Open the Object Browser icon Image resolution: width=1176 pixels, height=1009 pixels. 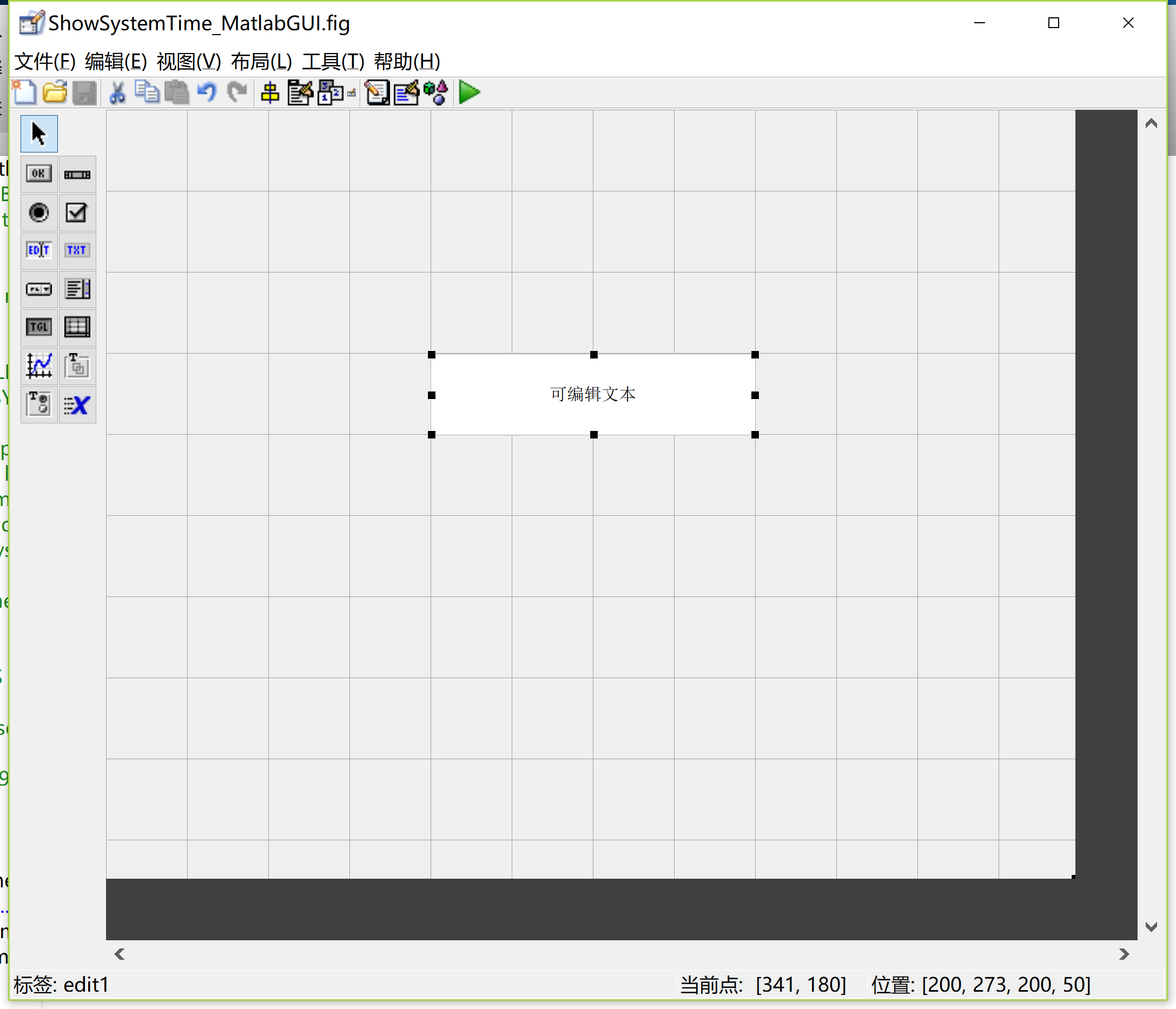(x=437, y=92)
